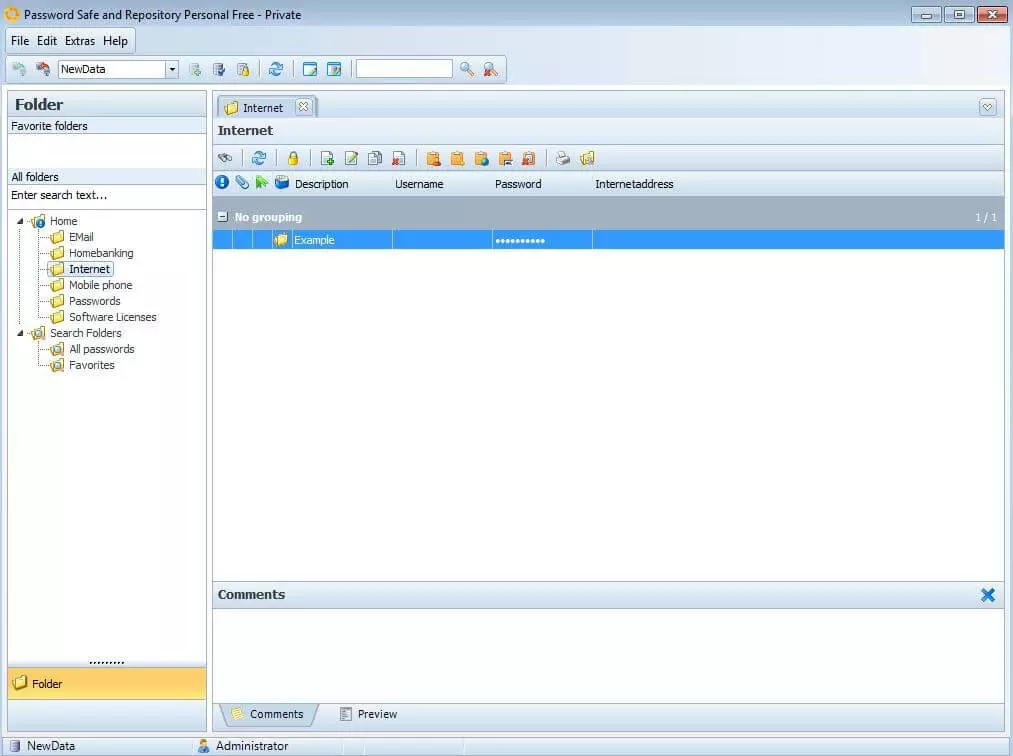The width and height of the screenshot is (1013, 756).
Task: Refresh using the main toolbar refresh icon
Action: tap(276, 69)
